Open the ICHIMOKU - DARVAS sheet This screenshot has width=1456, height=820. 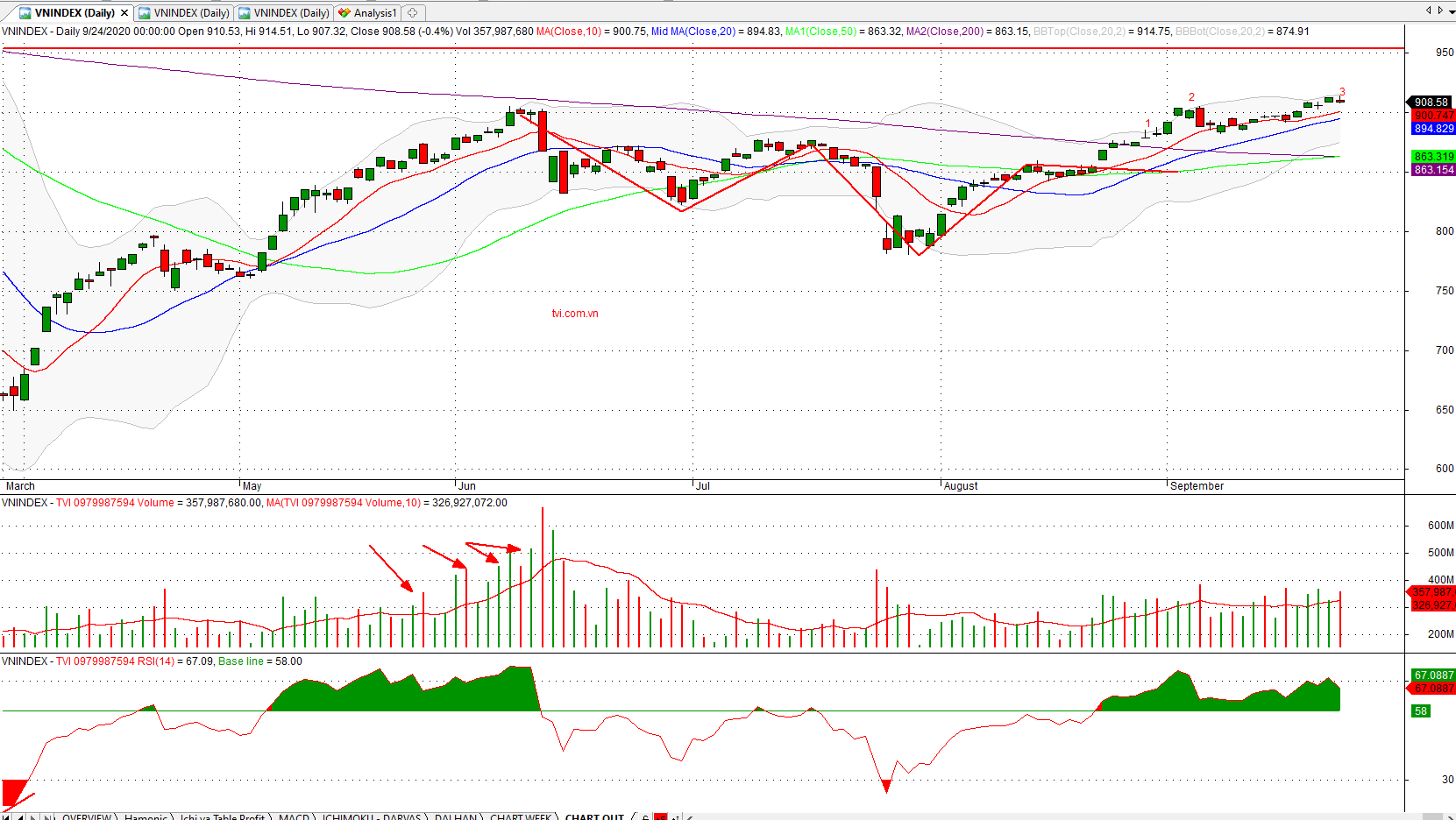pyautogui.click(x=372, y=816)
